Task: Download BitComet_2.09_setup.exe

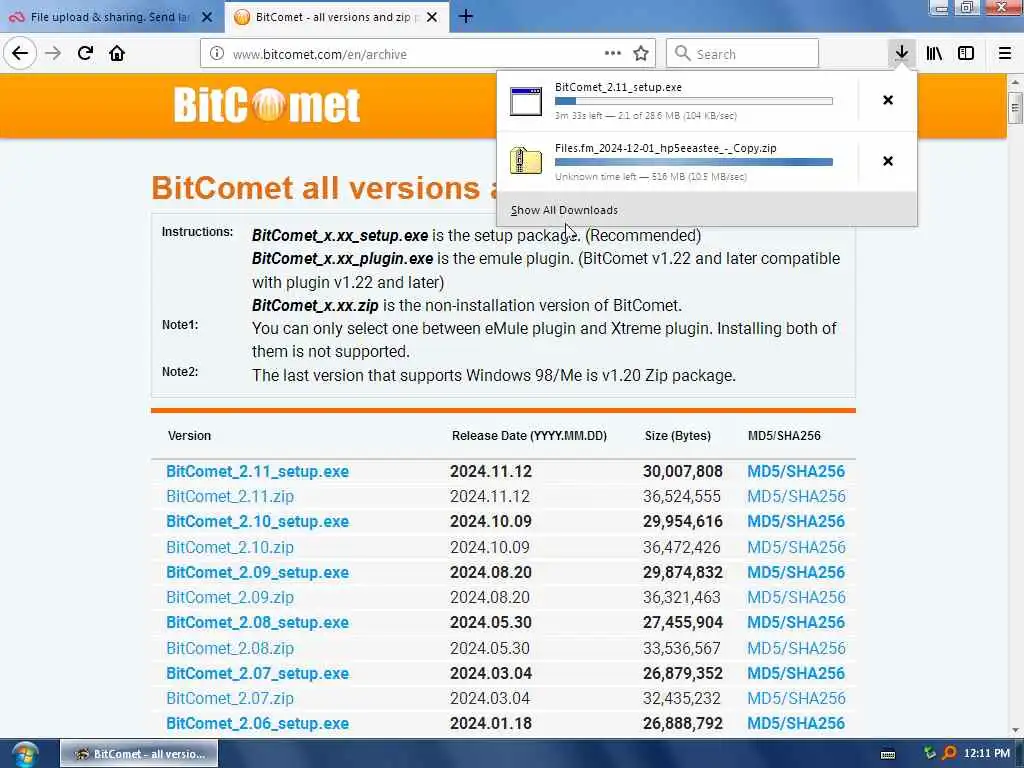Action: coord(257,572)
